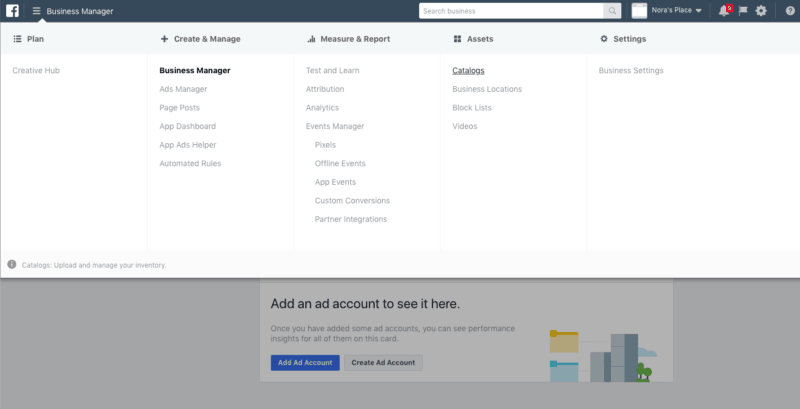The image size is (800, 409).
Task: Focus the Search business field
Action: [x=511, y=11]
